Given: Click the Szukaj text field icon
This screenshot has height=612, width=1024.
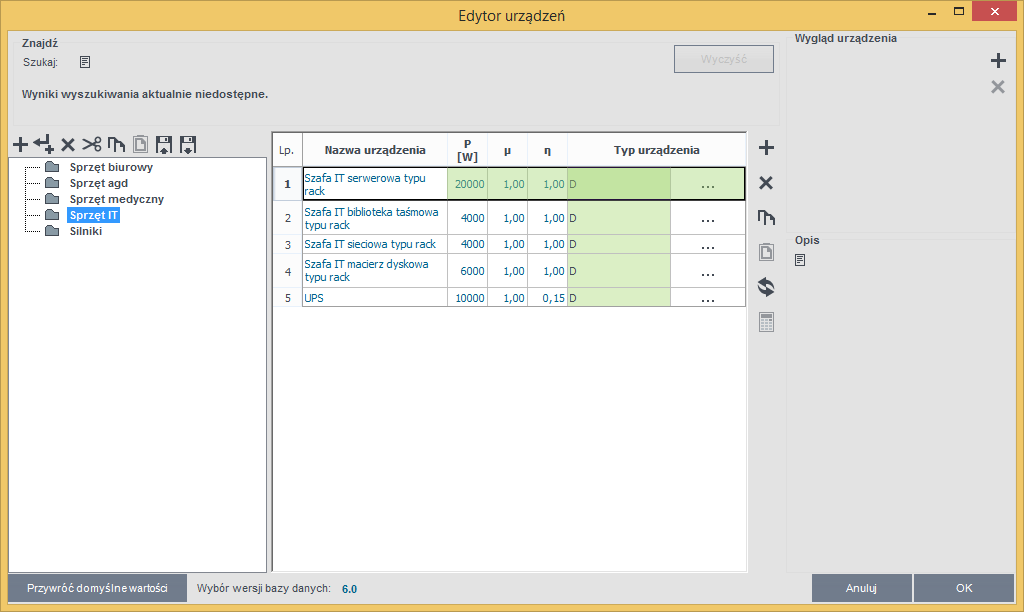Looking at the screenshot, I should 85,62.
